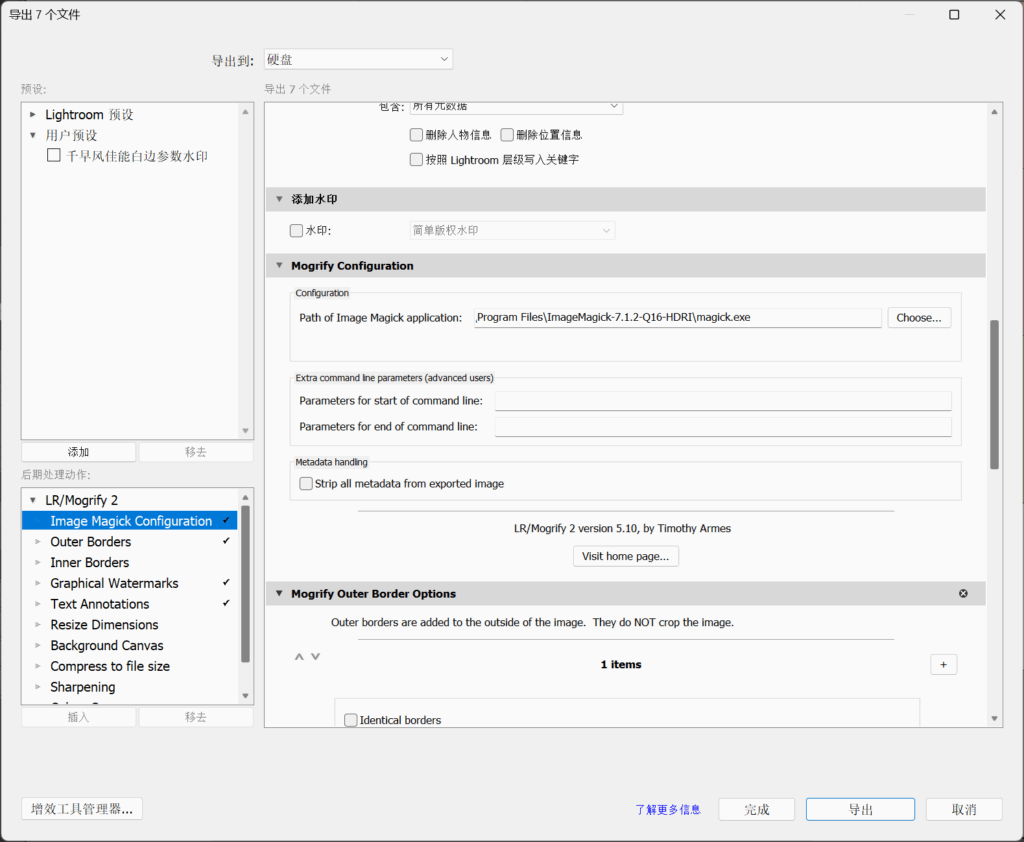Expand the Lightroom 预设 preset group
The width and height of the screenshot is (1024, 842).
pyautogui.click(x=33, y=115)
